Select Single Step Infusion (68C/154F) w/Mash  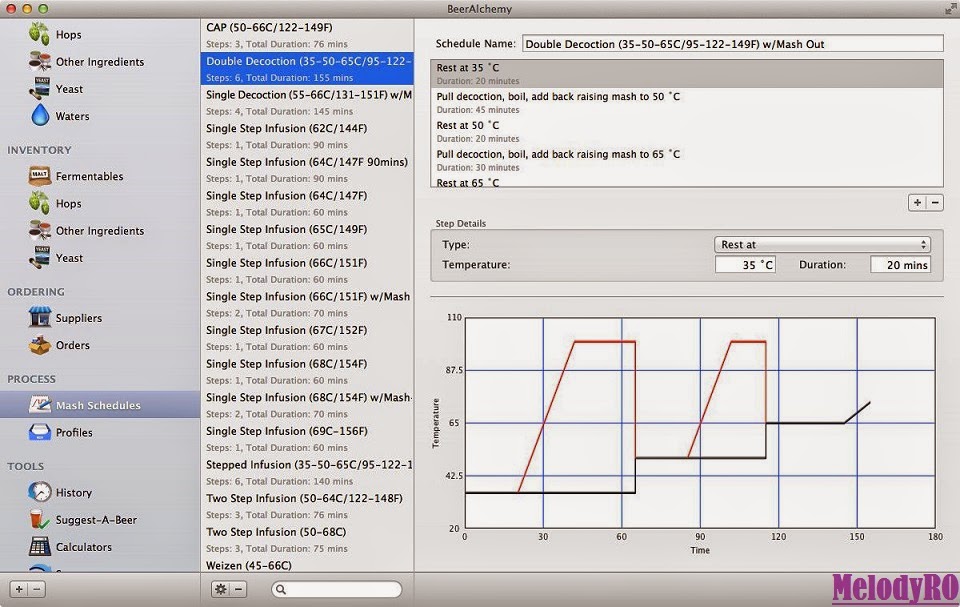(307, 405)
